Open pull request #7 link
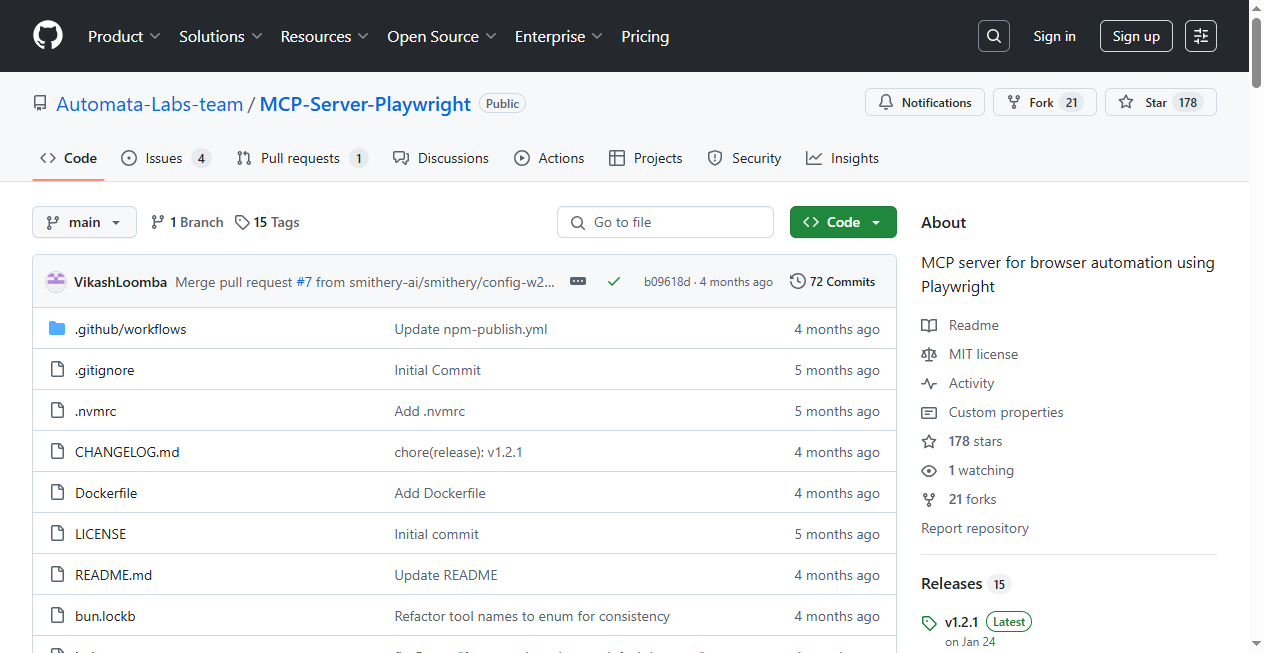 [304, 282]
